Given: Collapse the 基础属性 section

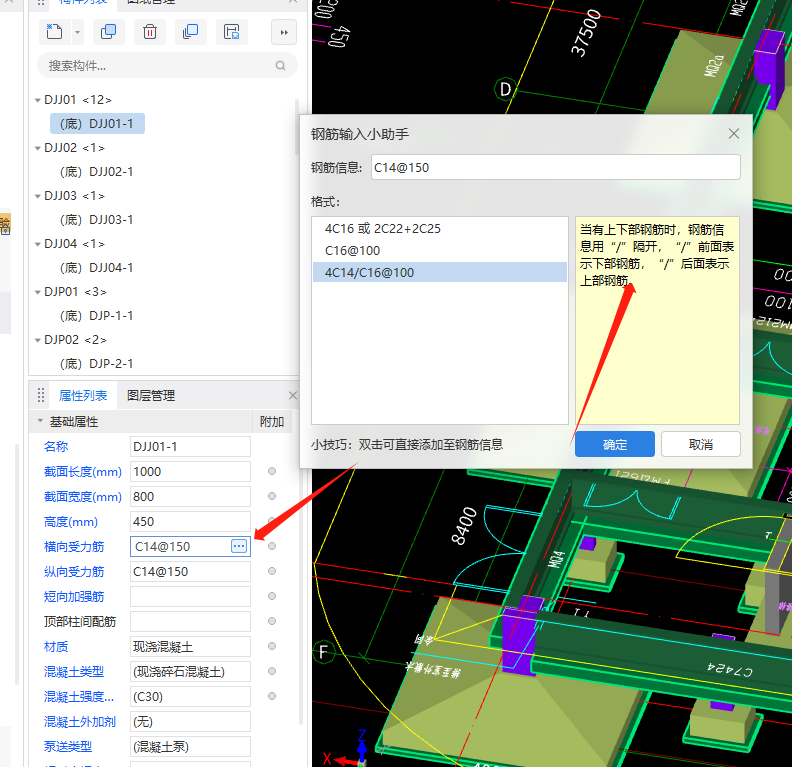Looking at the screenshot, I should pos(40,421).
